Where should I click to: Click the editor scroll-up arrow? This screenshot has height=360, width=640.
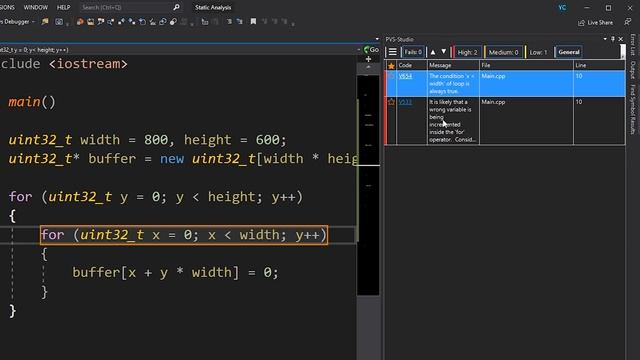tap(368, 67)
